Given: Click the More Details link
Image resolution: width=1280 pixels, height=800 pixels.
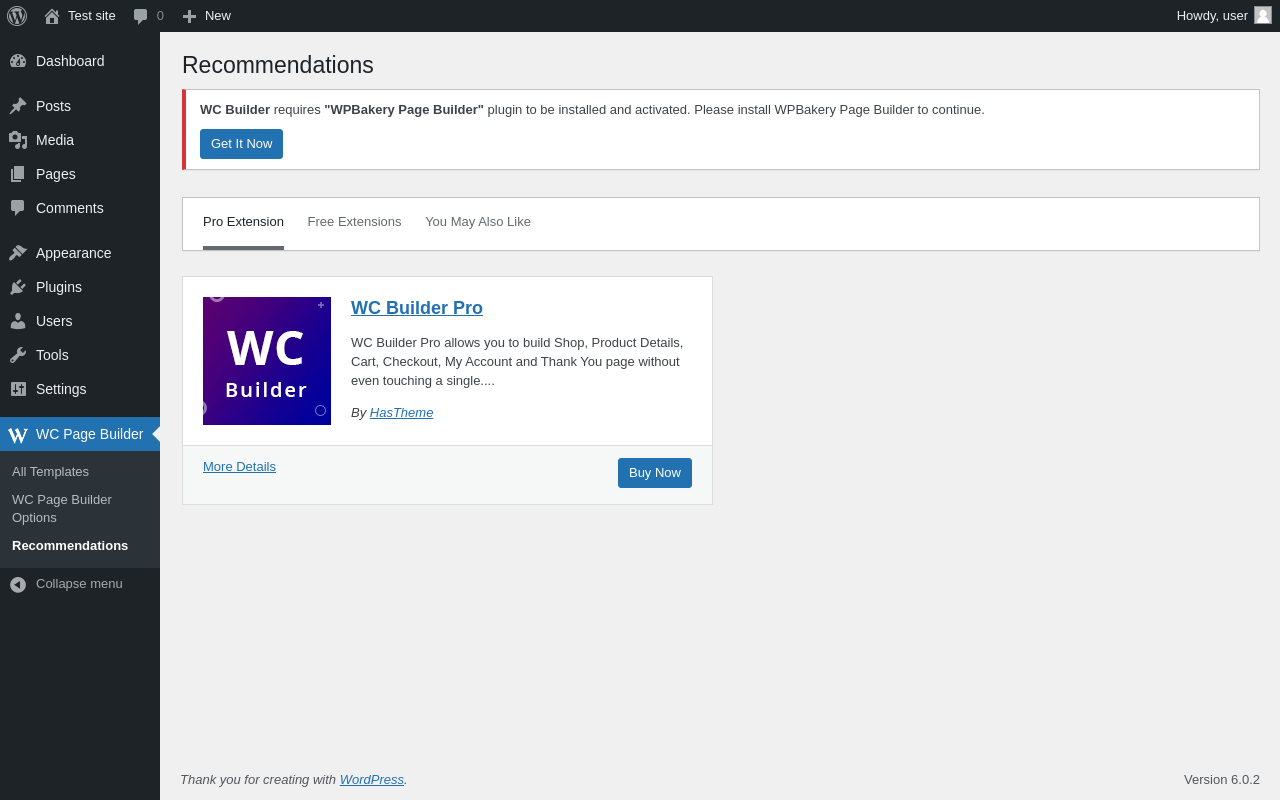Looking at the screenshot, I should click(x=239, y=467).
